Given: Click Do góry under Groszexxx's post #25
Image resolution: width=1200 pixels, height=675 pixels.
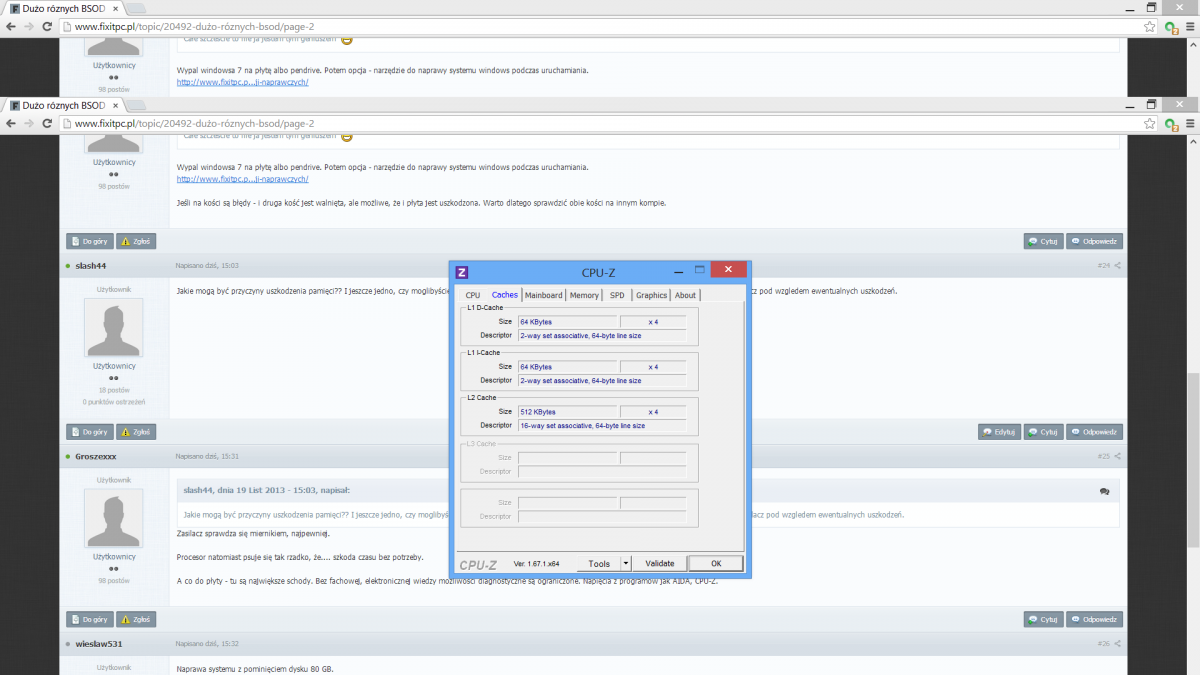Looking at the screenshot, I should point(89,619).
